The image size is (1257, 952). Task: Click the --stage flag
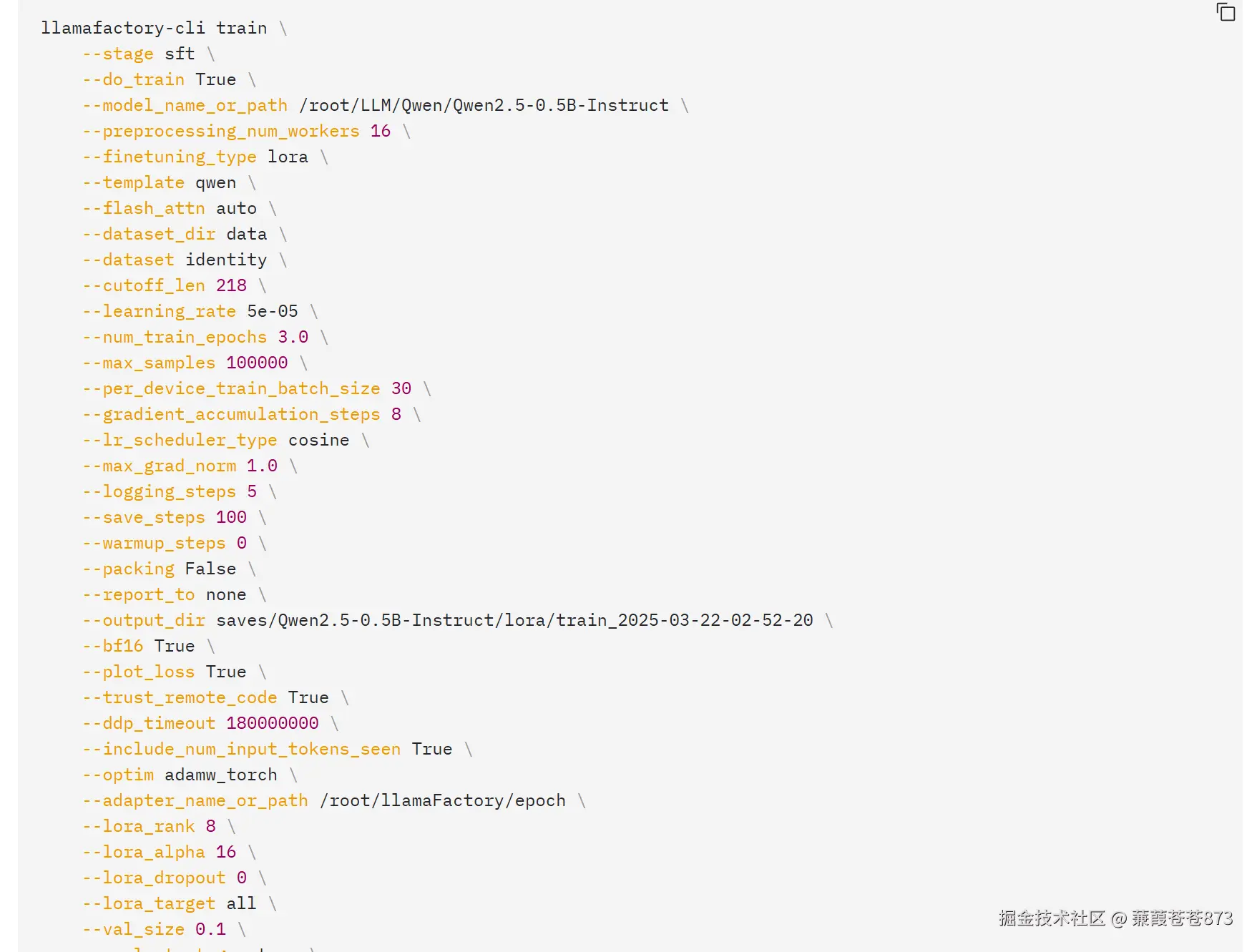point(118,54)
